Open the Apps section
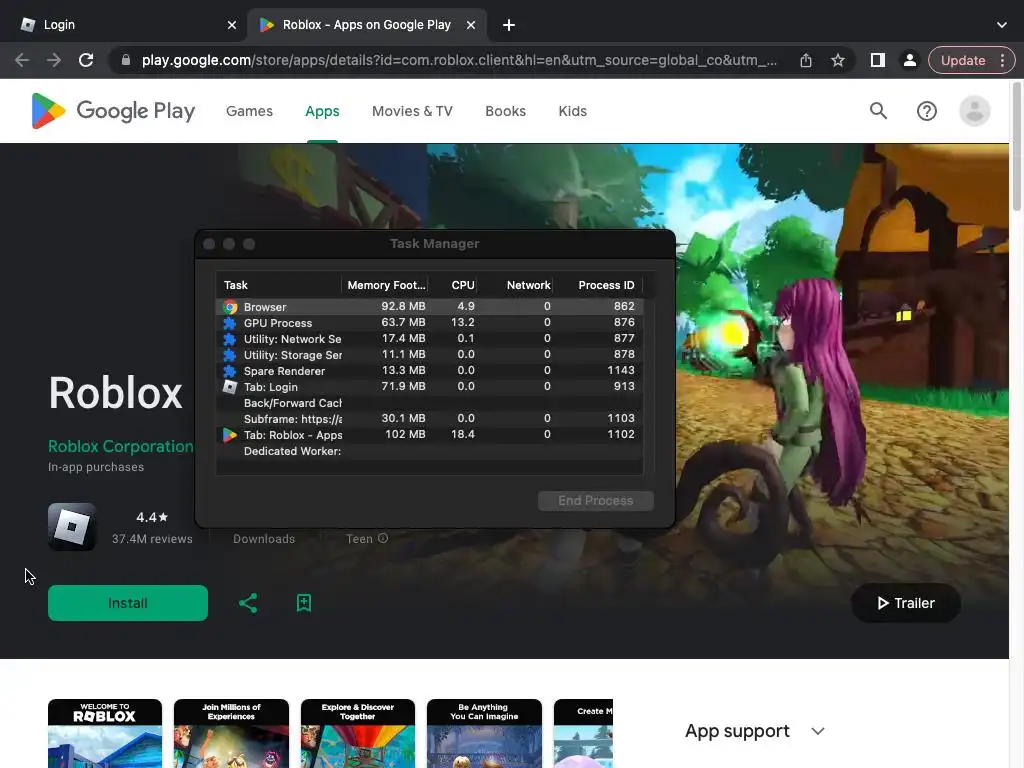This screenshot has width=1024, height=768. (x=322, y=111)
